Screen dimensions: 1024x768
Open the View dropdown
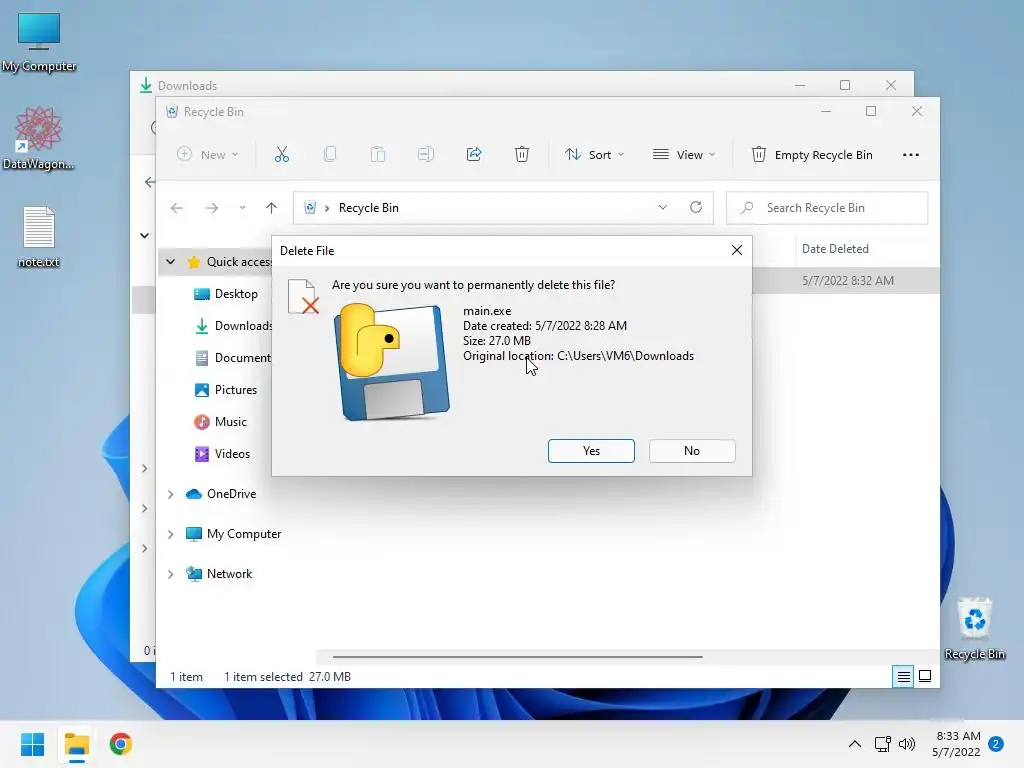[x=684, y=155]
